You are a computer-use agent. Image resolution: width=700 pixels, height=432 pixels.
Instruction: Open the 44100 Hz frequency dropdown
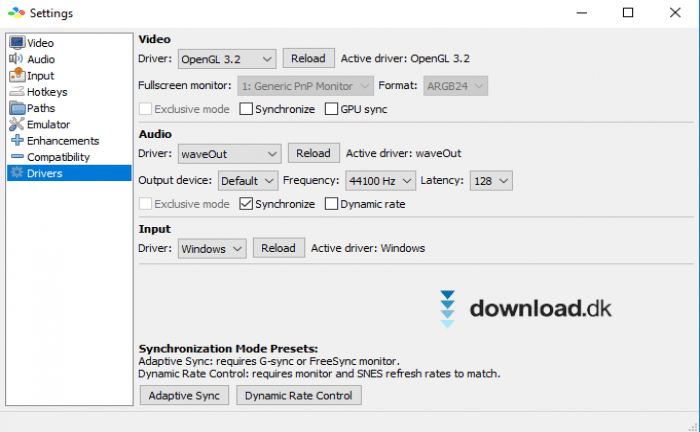pos(380,181)
